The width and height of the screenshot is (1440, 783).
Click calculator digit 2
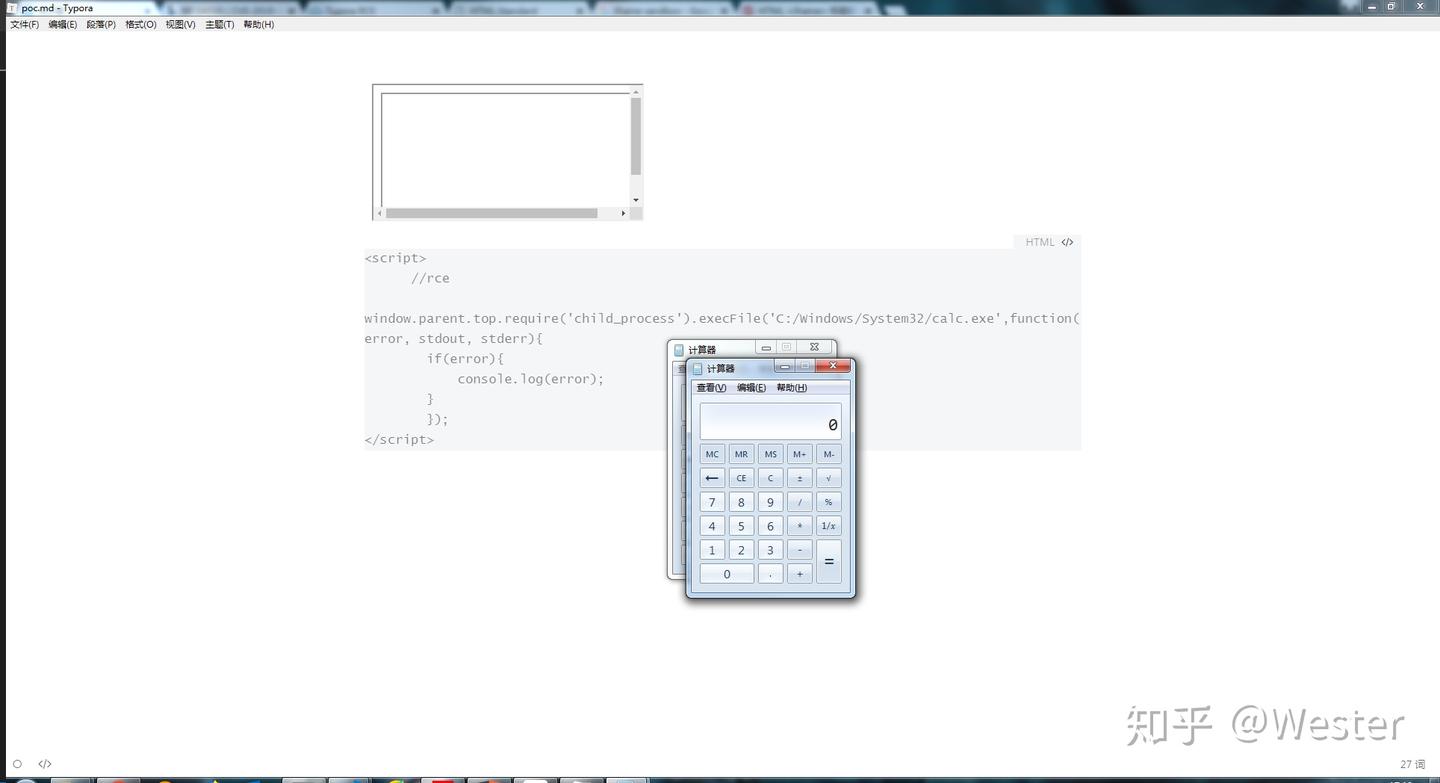pos(741,550)
